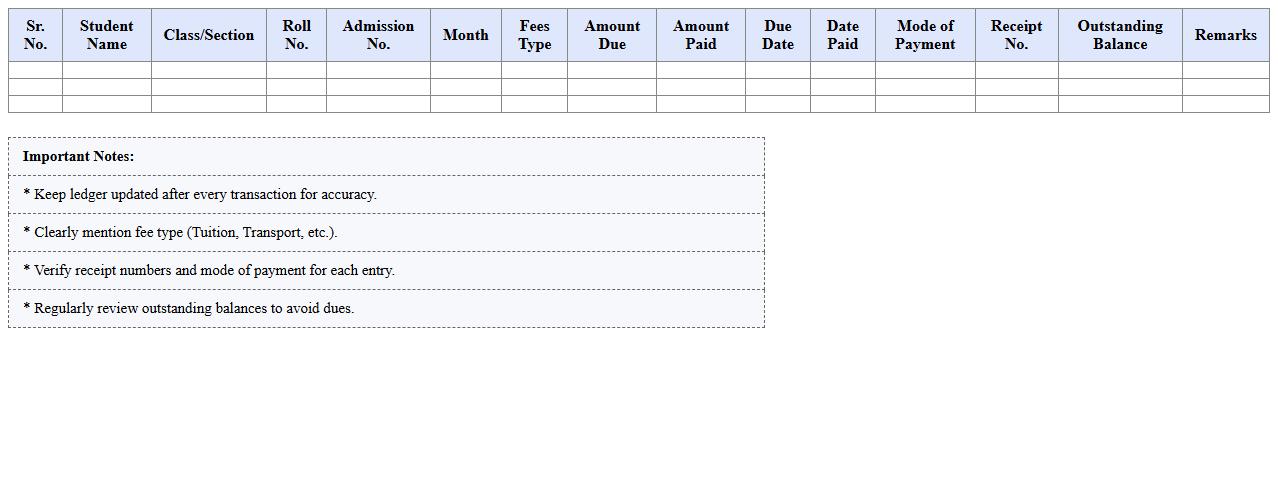Screen dimensions: 1278x501
Task: Select the Roll No. column header
Action: point(296,35)
